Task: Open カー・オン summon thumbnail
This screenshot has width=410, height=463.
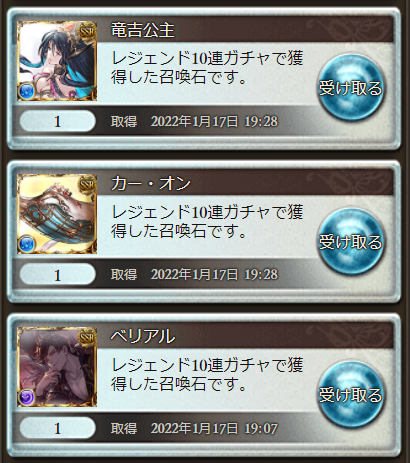Action: pos(57,214)
